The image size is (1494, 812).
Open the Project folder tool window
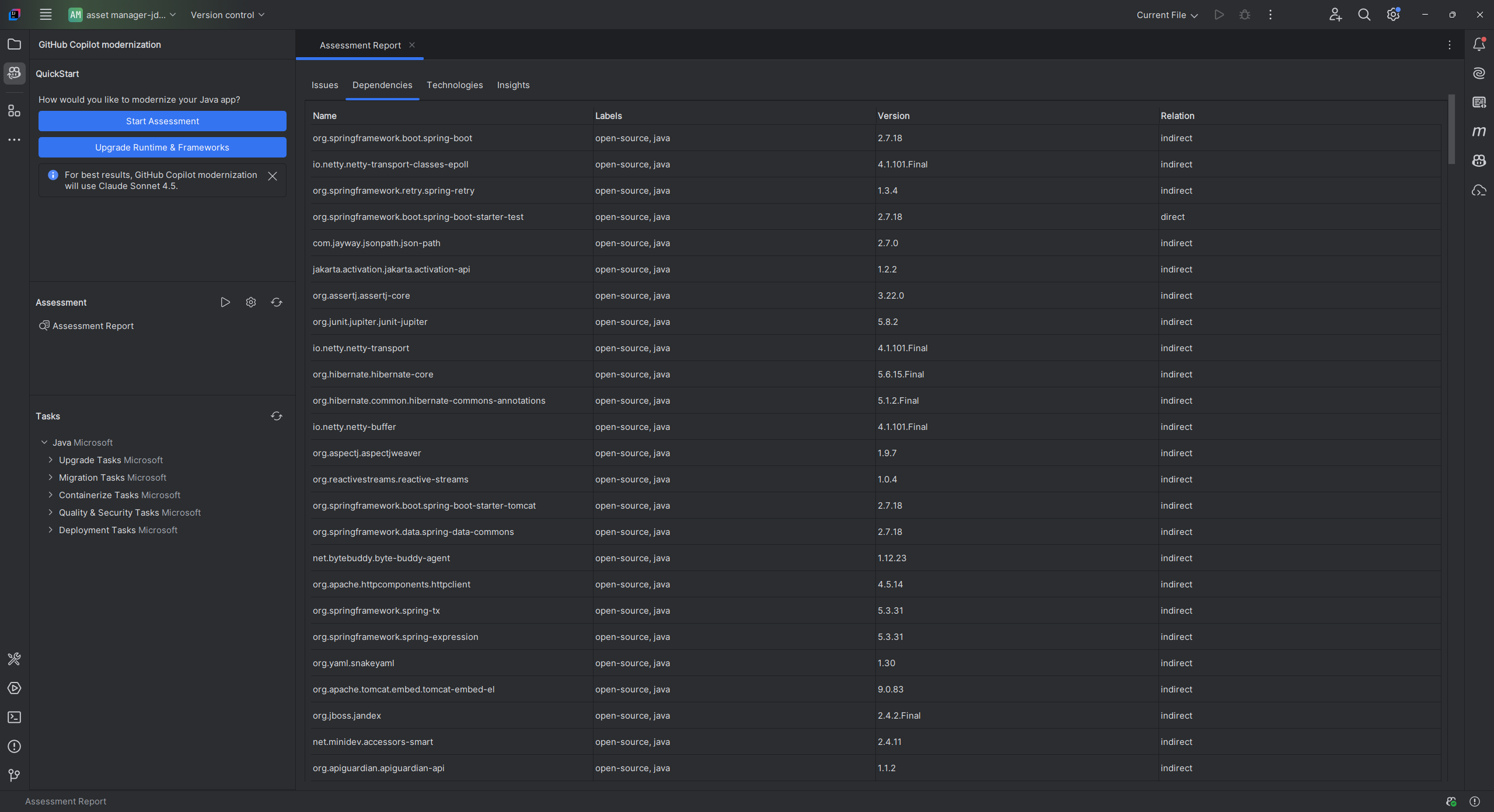[x=14, y=44]
